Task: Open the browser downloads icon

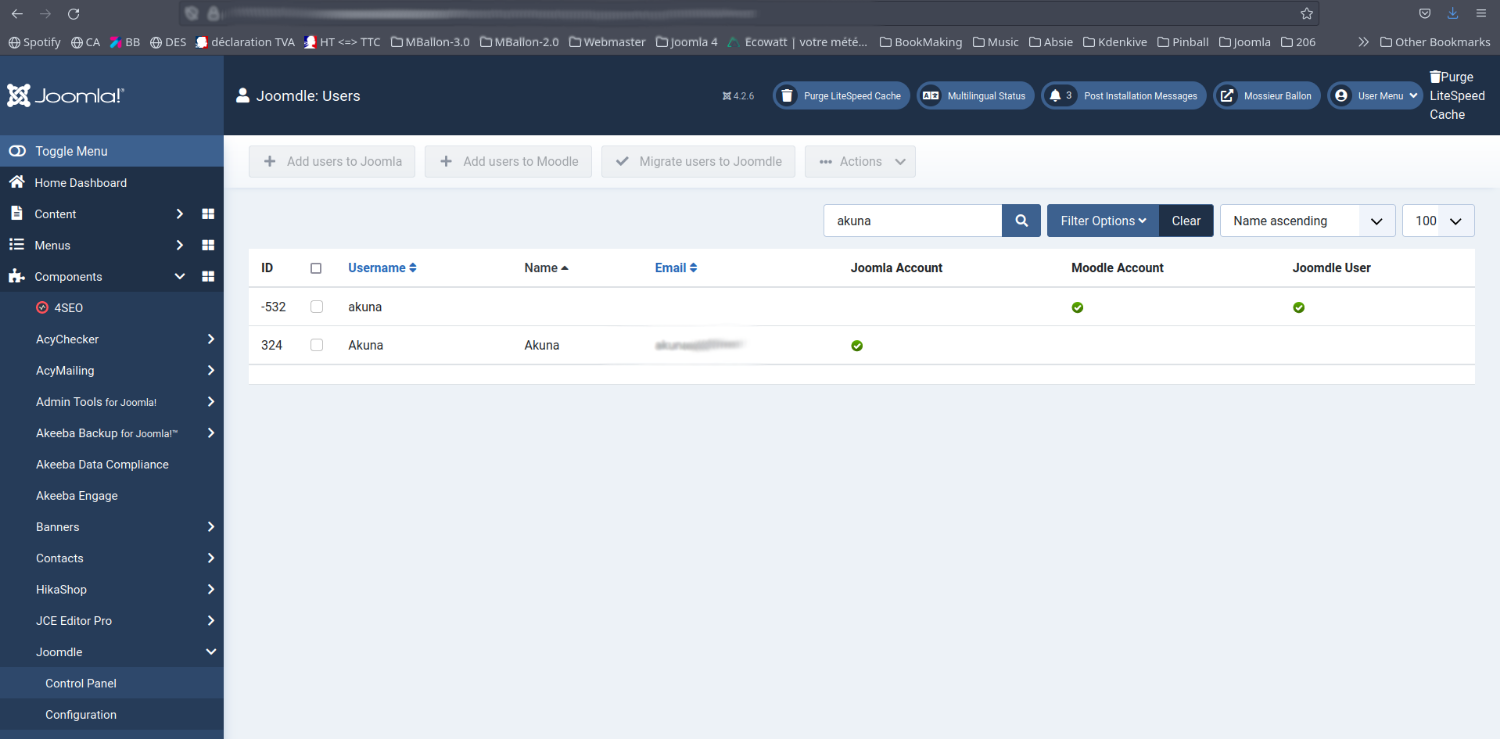Action: coord(1452,14)
